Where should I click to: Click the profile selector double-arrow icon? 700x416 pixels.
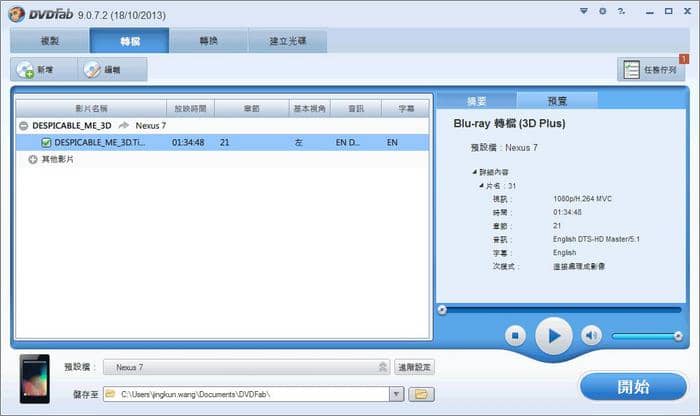click(x=383, y=367)
